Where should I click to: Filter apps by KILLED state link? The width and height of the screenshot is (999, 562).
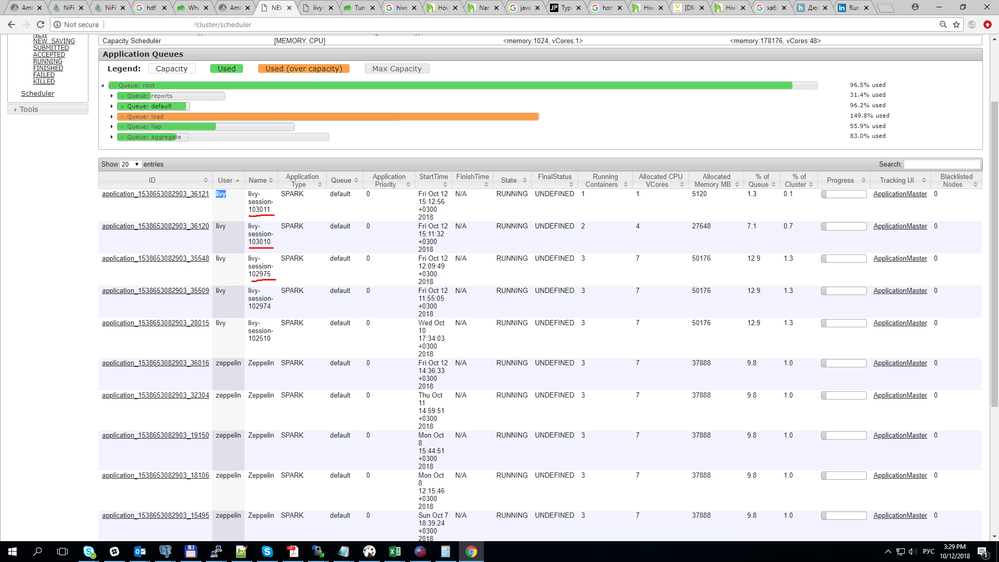pos(44,82)
